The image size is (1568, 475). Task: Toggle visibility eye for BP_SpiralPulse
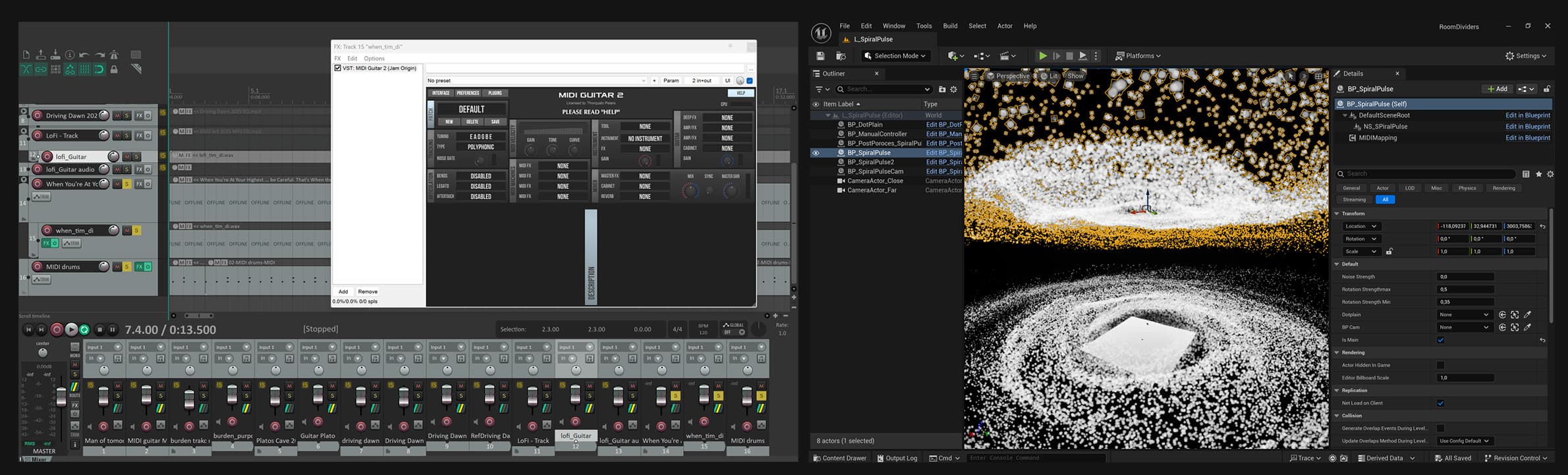tap(816, 153)
